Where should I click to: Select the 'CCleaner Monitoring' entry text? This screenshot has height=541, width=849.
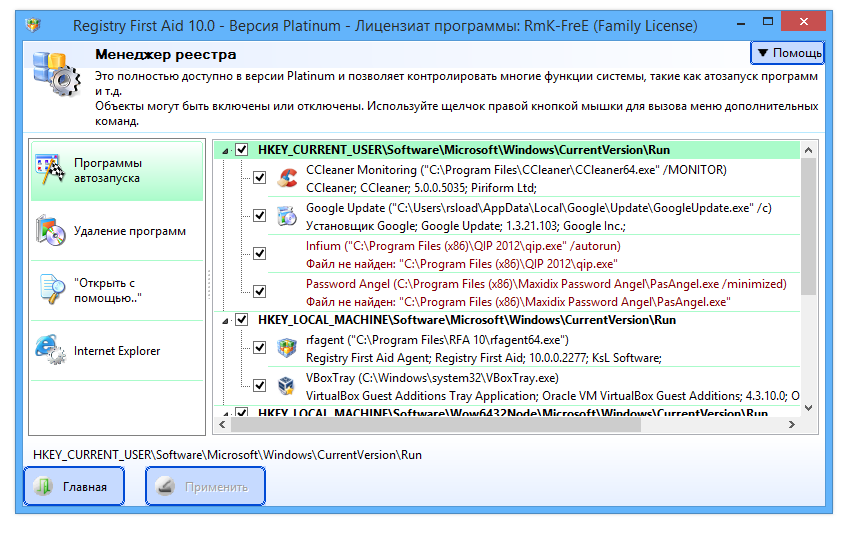pyautogui.click(x=516, y=170)
